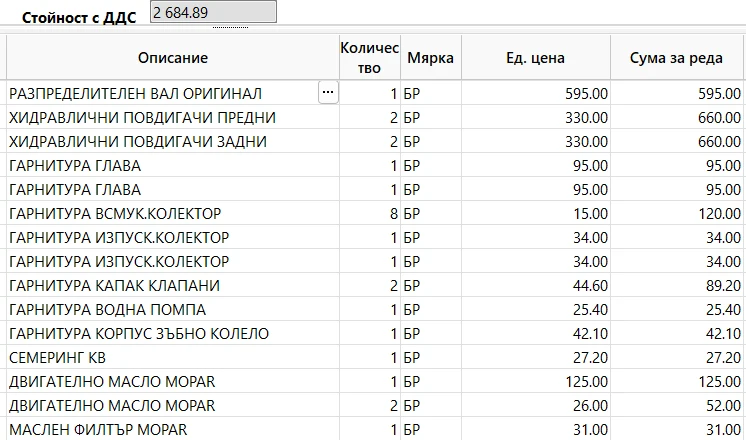Select the ГАРНИТУРА ВСМУК.КОЛЕКТОР row description
This screenshot has height=440, width=746.
[115, 214]
